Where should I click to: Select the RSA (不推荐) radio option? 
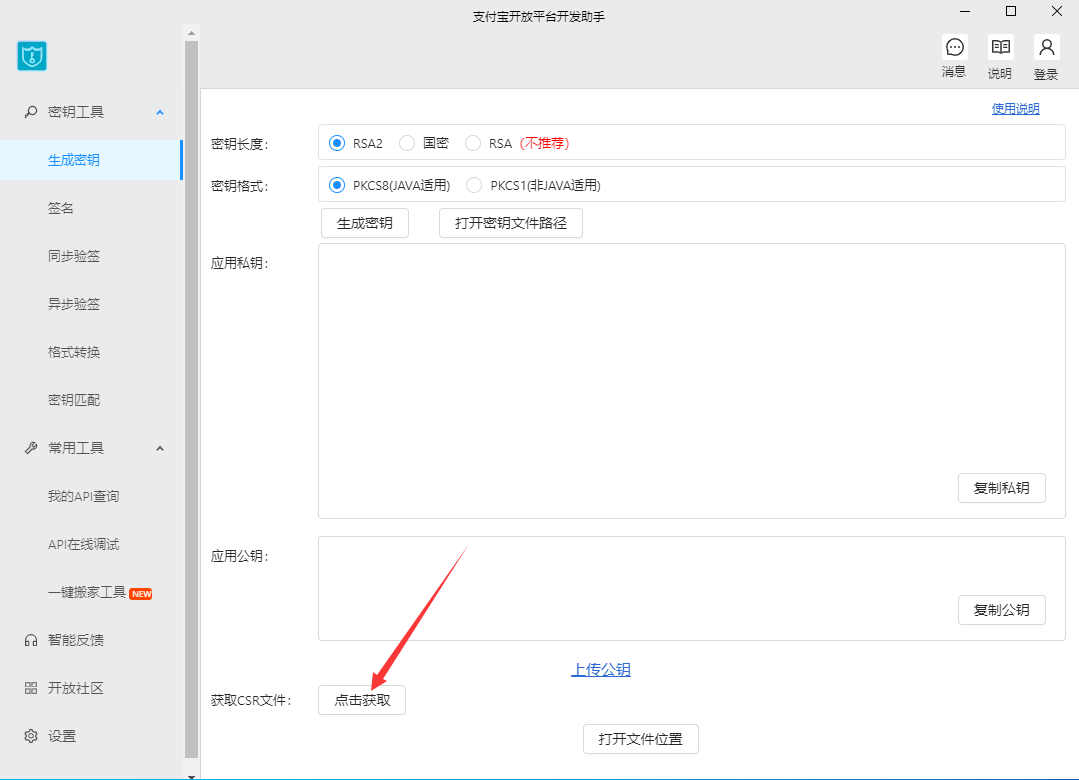pyautogui.click(x=473, y=143)
